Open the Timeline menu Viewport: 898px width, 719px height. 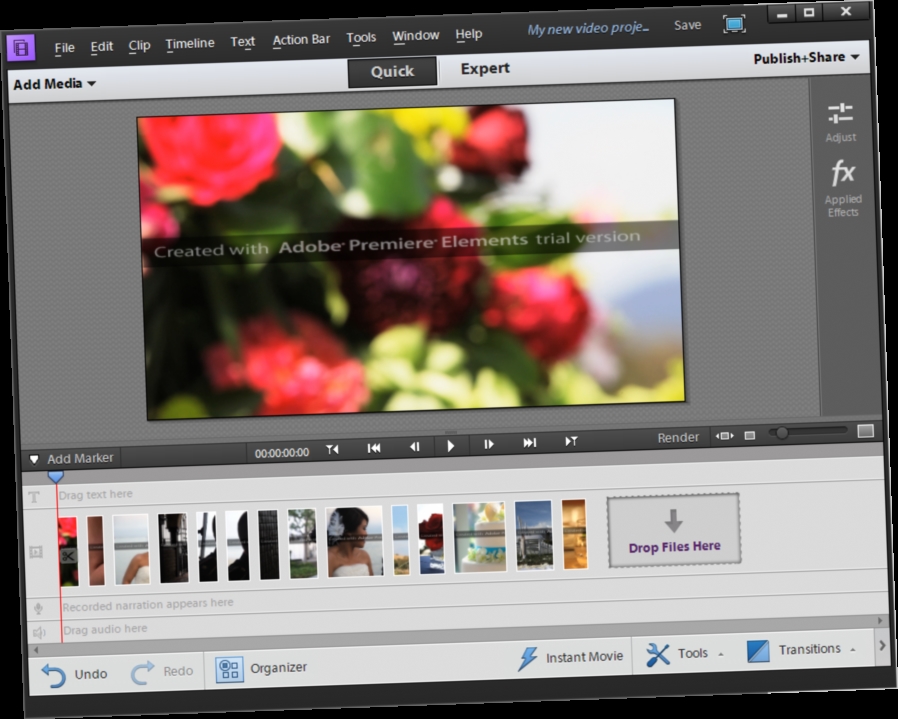click(190, 44)
